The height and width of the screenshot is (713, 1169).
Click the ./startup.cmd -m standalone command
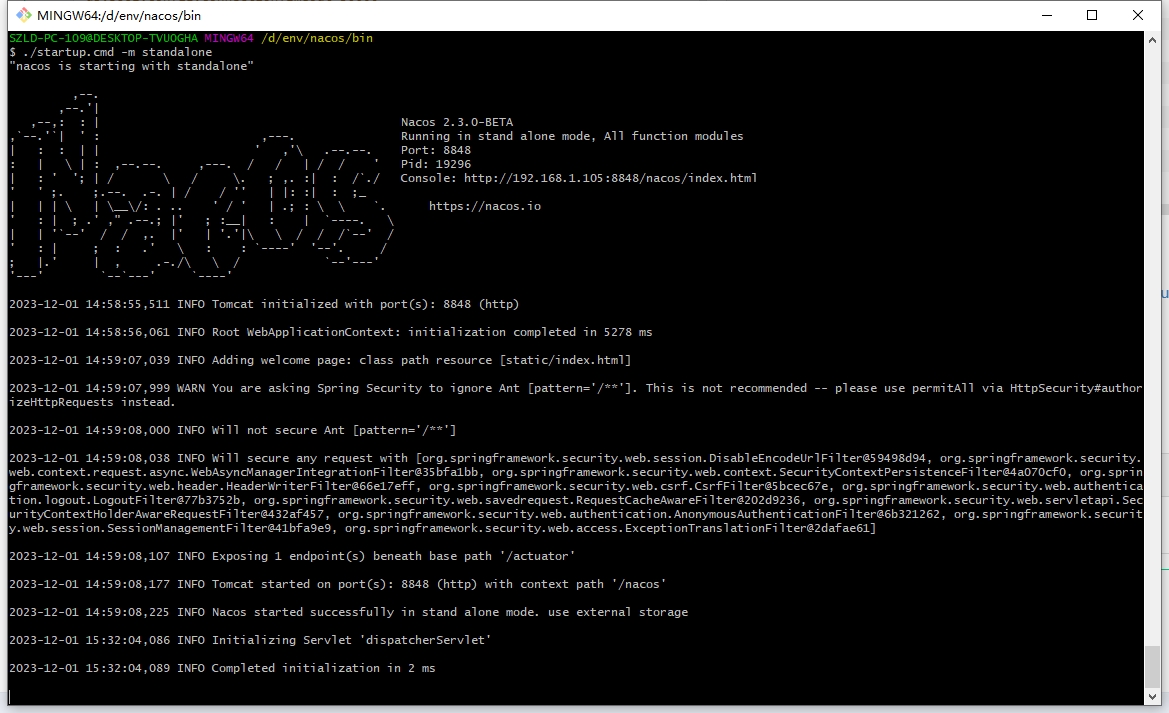(x=116, y=52)
